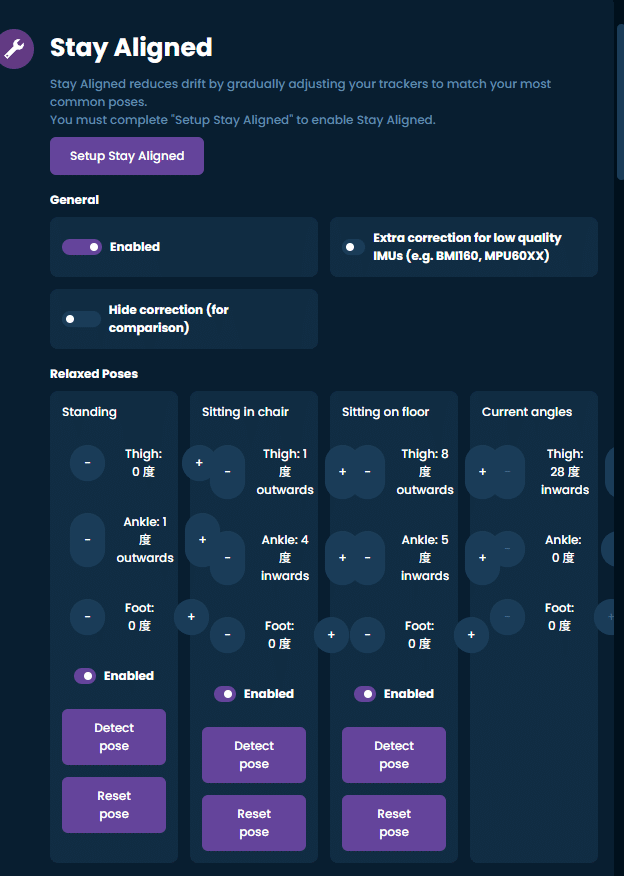Click the wrench settings icon
Image resolution: width=624 pixels, height=876 pixels.
(13, 48)
